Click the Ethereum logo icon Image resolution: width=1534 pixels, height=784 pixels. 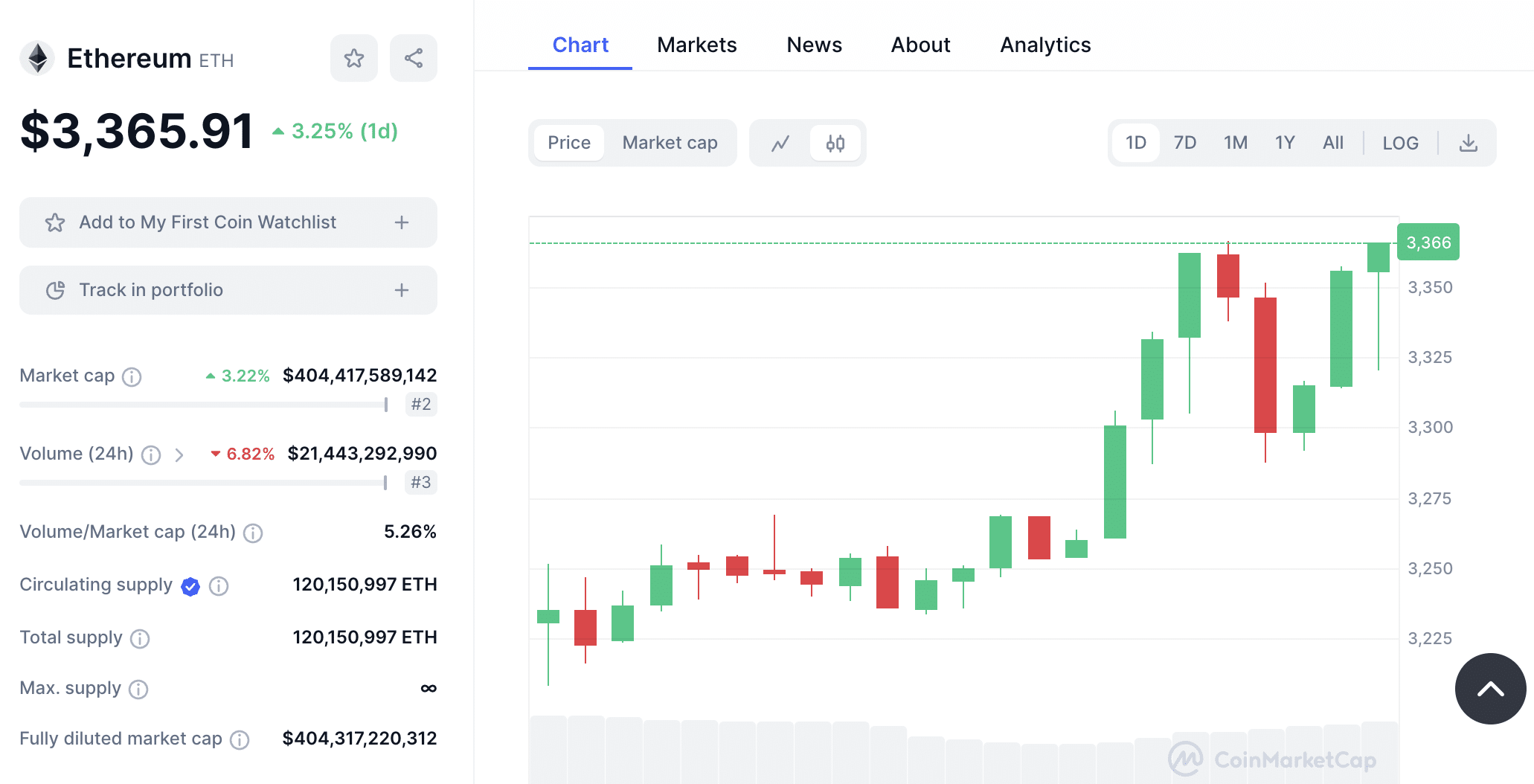[x=37, y=58]
